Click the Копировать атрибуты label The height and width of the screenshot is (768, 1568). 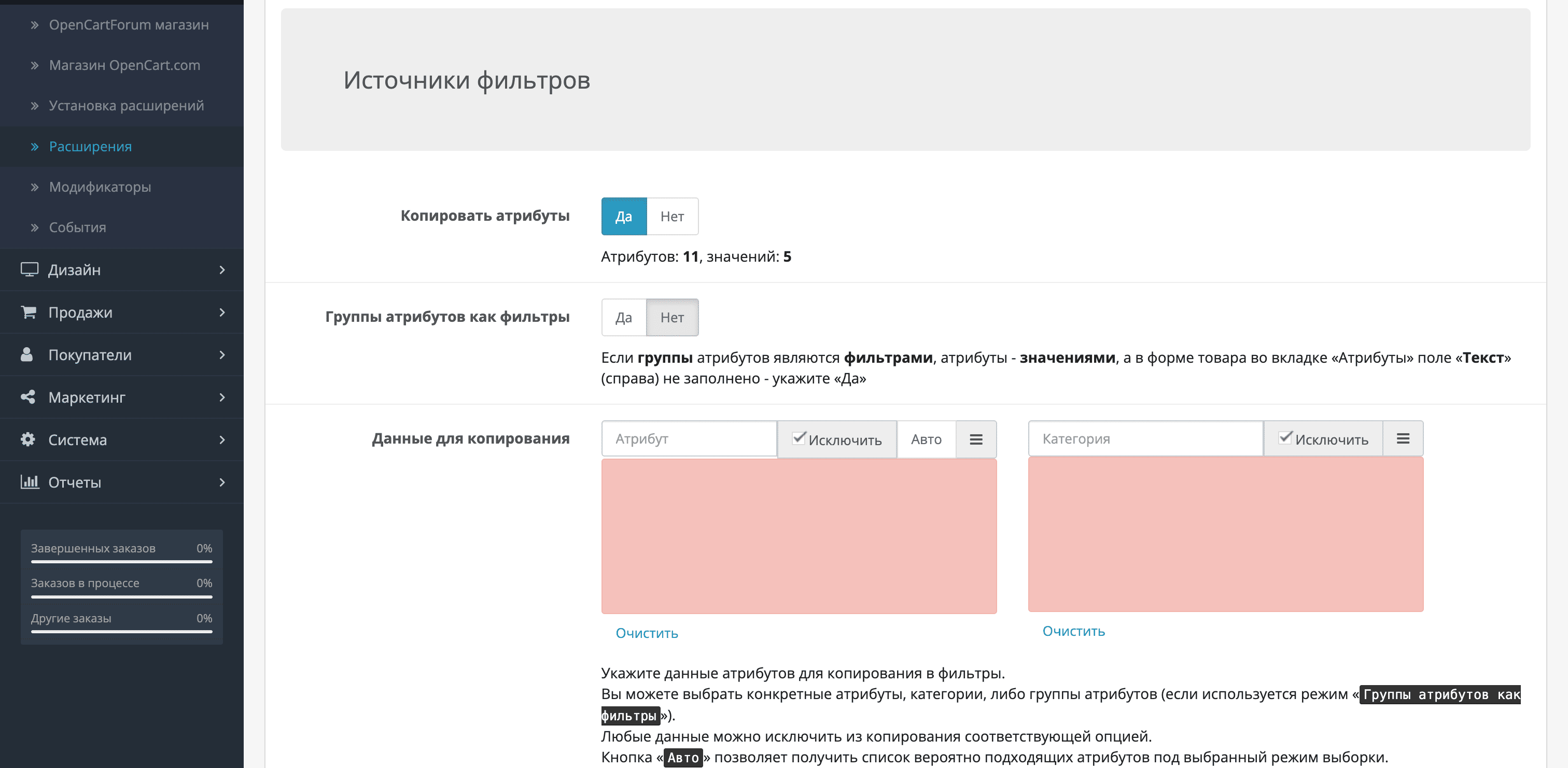click(x=485, y=216)
